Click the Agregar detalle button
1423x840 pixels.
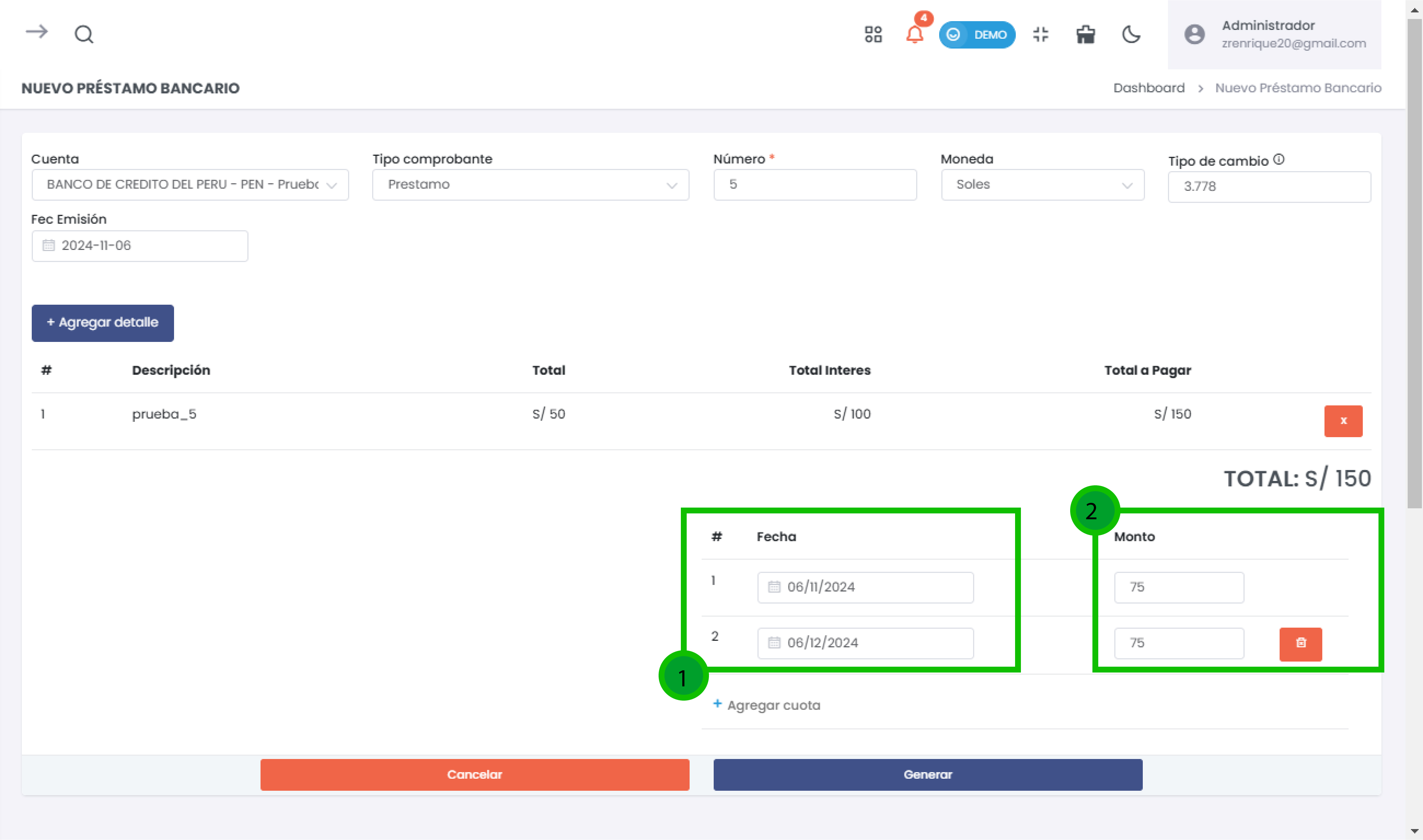point(103,323)
